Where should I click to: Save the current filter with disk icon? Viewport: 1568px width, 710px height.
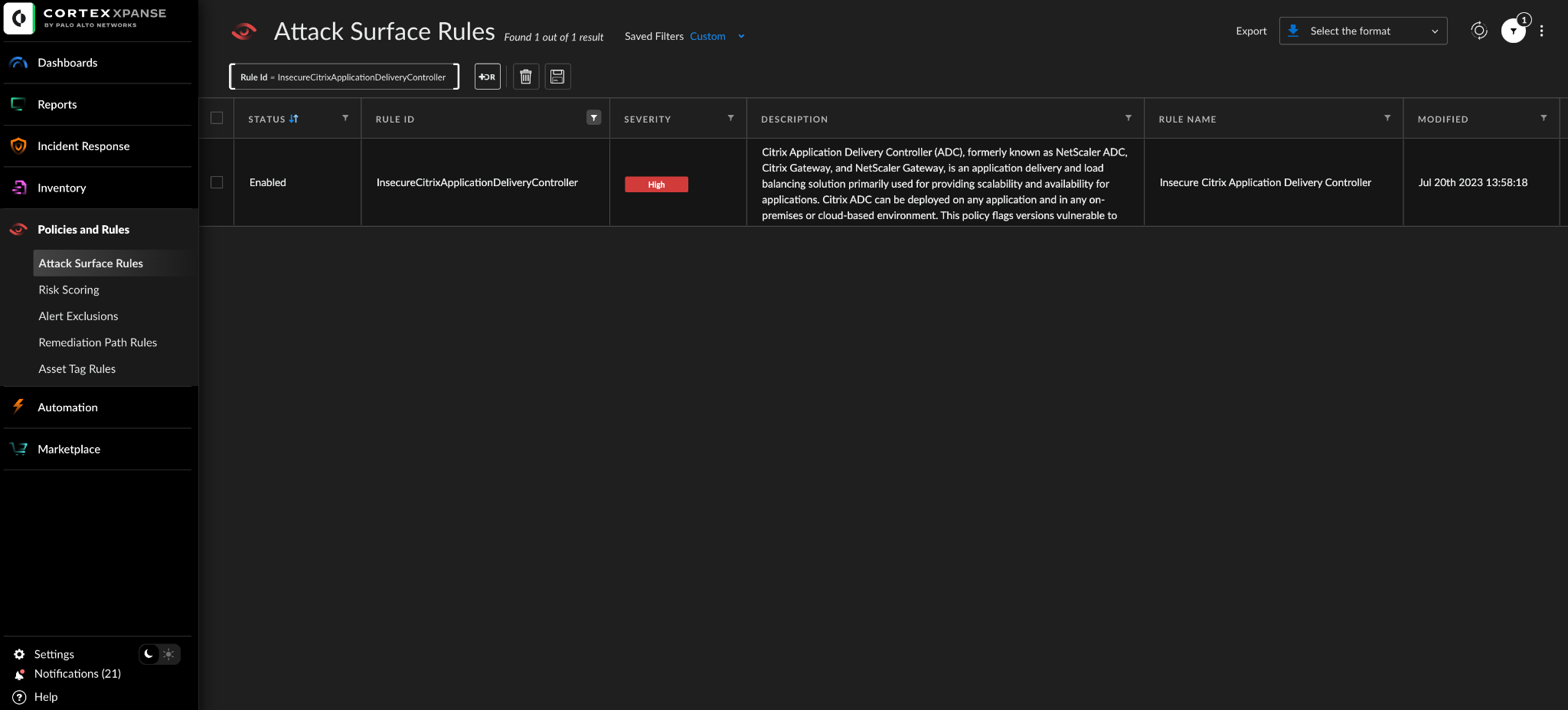(557, 77)
